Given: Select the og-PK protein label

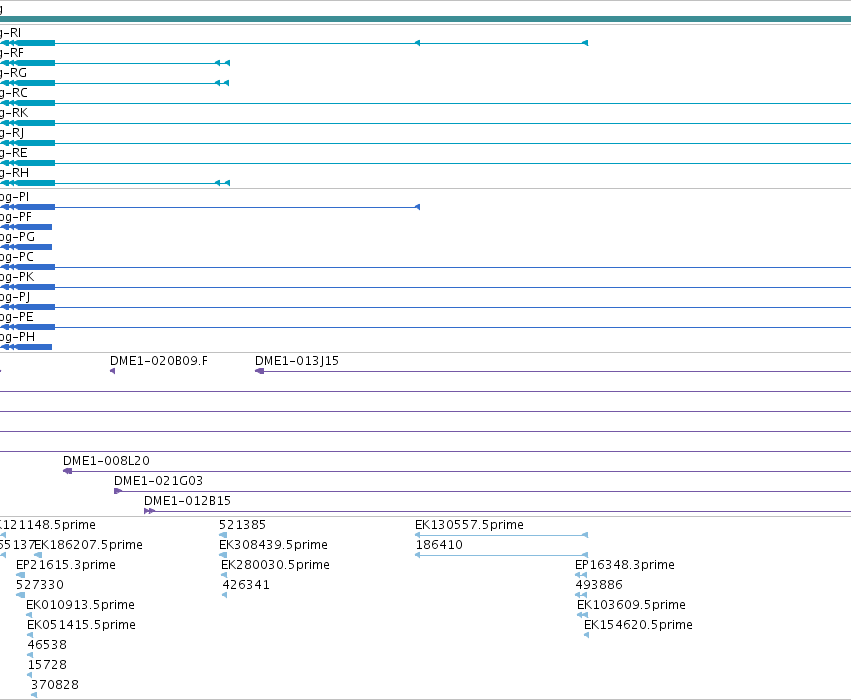Looking at the screenshot, I should 17,277.
